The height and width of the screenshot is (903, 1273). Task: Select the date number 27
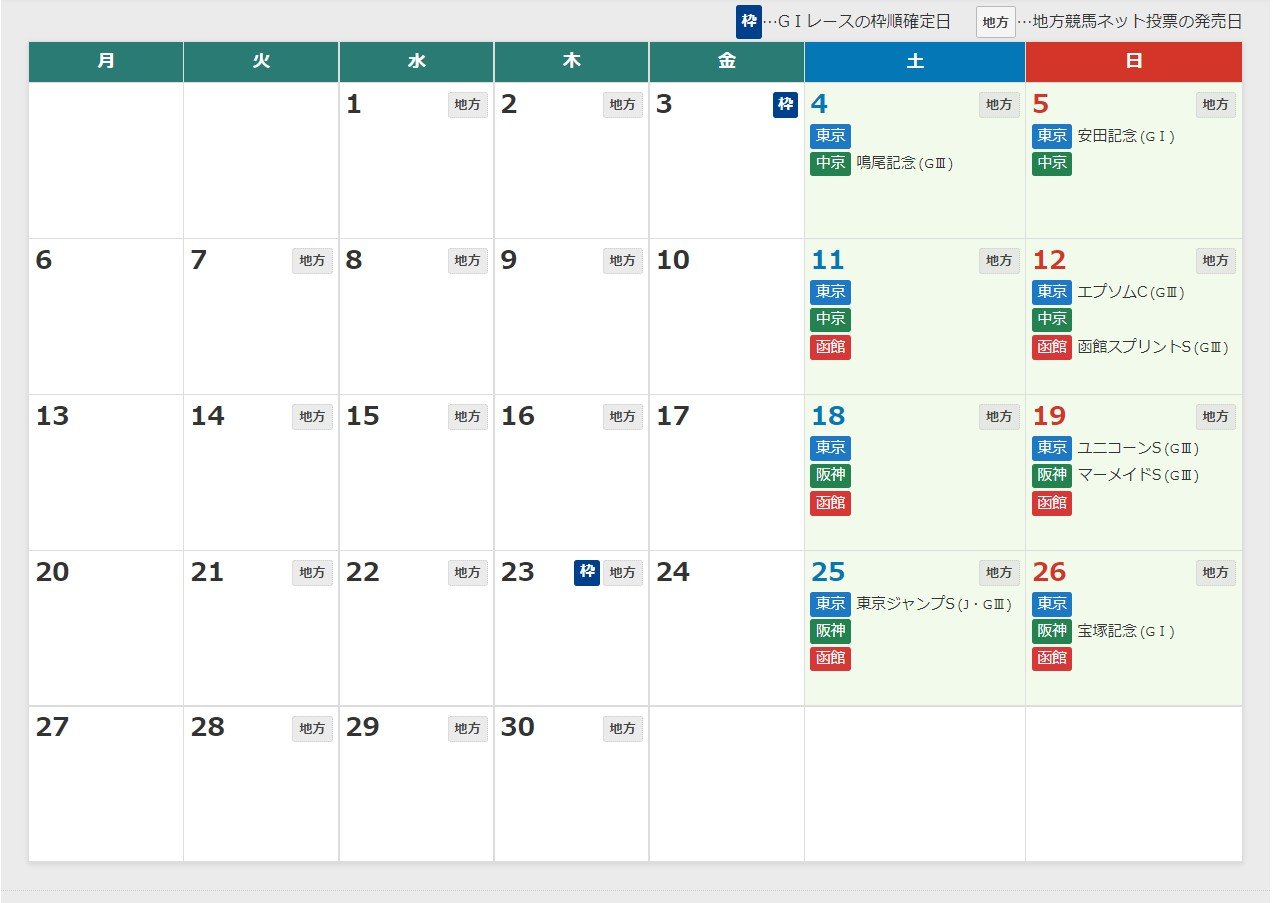click(52, 727)
